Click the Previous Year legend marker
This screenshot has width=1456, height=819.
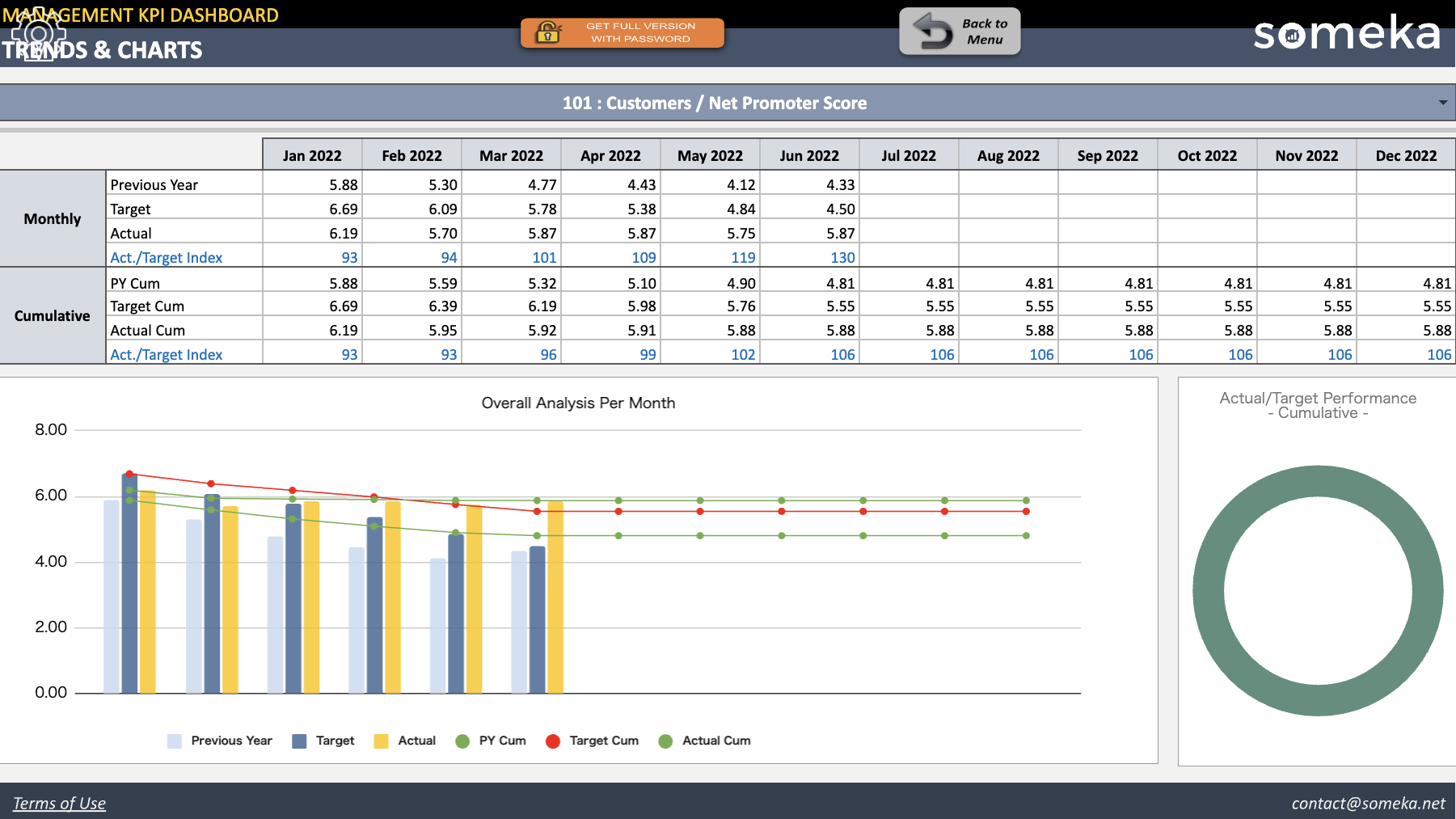[174, 741]
